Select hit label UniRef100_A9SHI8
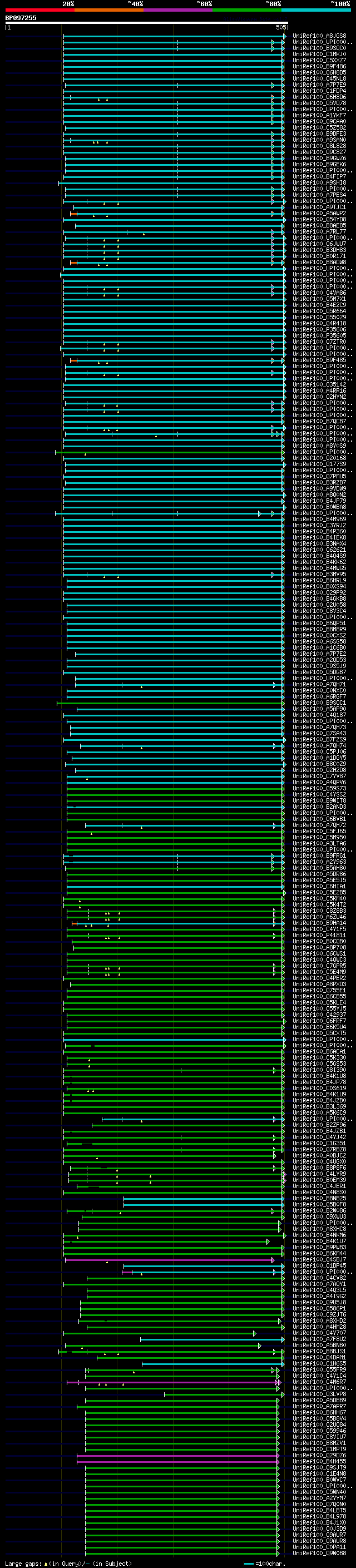Viewport: 356px width, 1568px height. (319, 182)
